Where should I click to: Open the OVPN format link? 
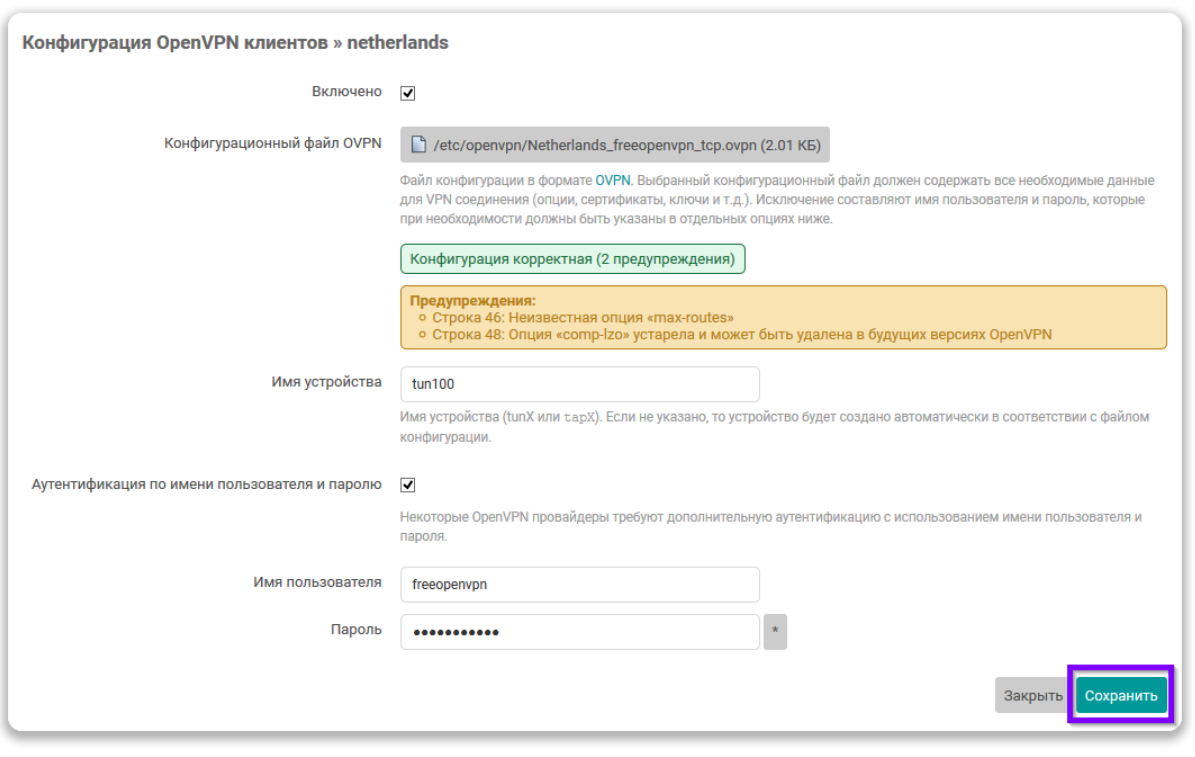click(612, 181)
